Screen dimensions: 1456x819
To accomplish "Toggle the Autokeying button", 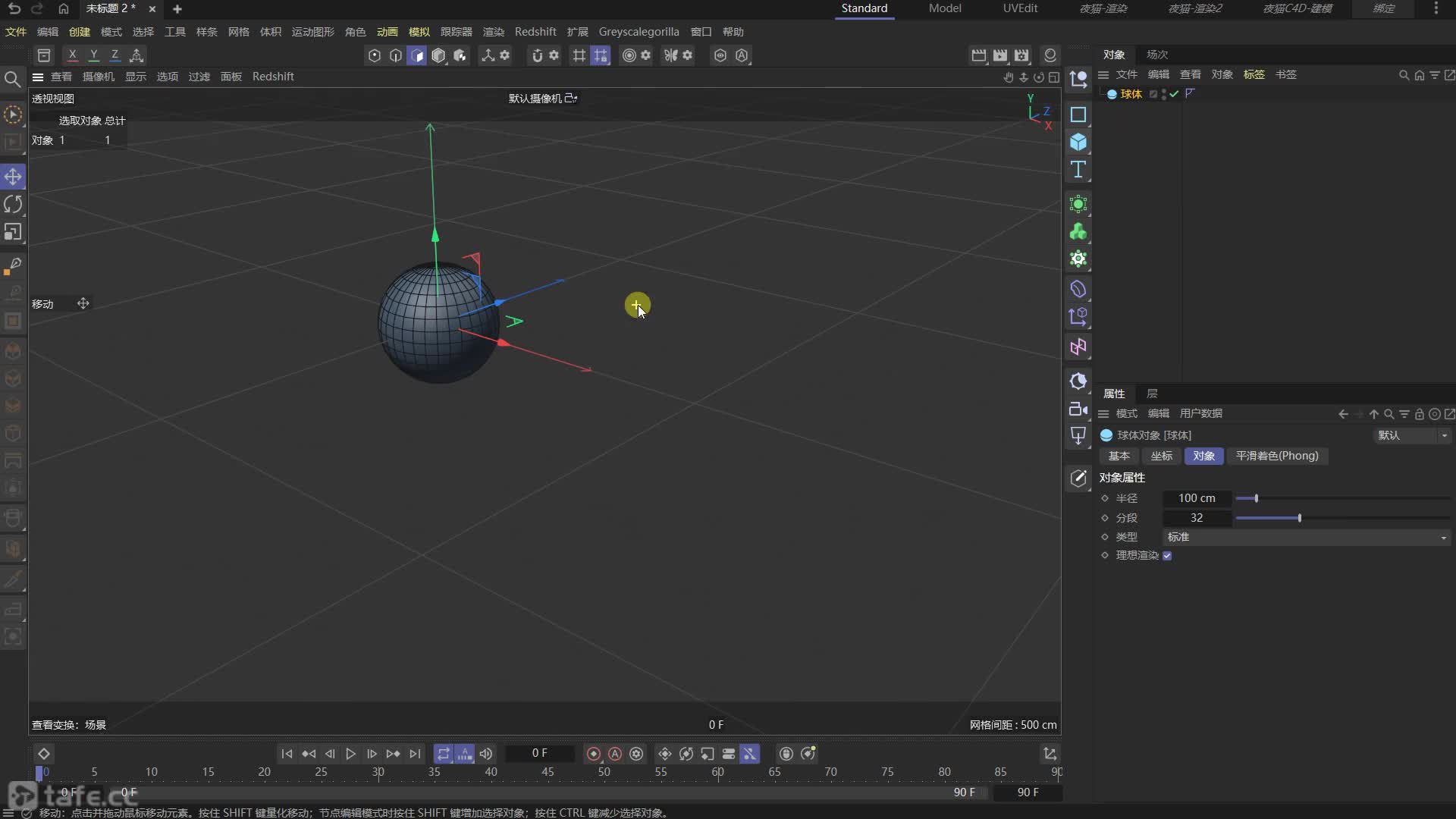I will coord(615,754).
